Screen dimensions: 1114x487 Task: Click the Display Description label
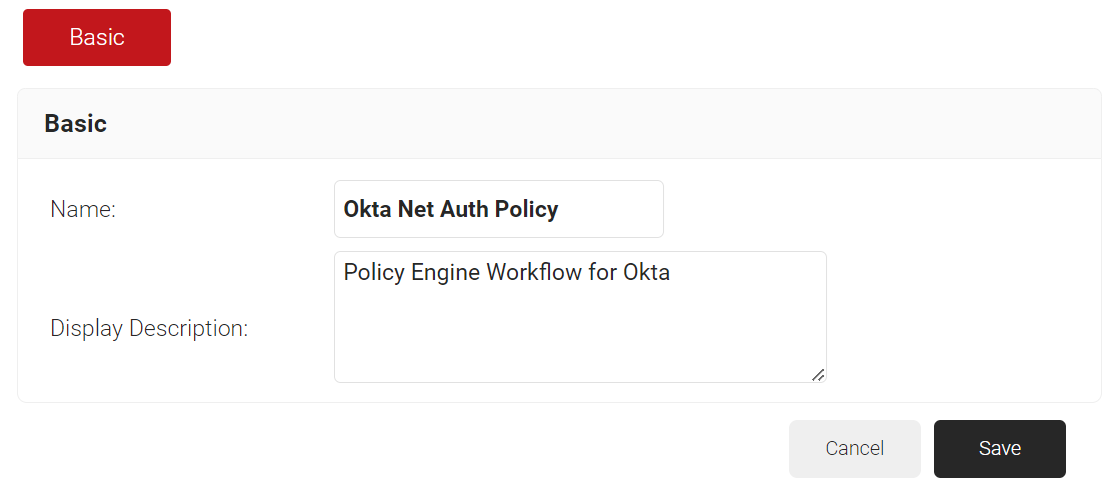click(x=149, y=328)
